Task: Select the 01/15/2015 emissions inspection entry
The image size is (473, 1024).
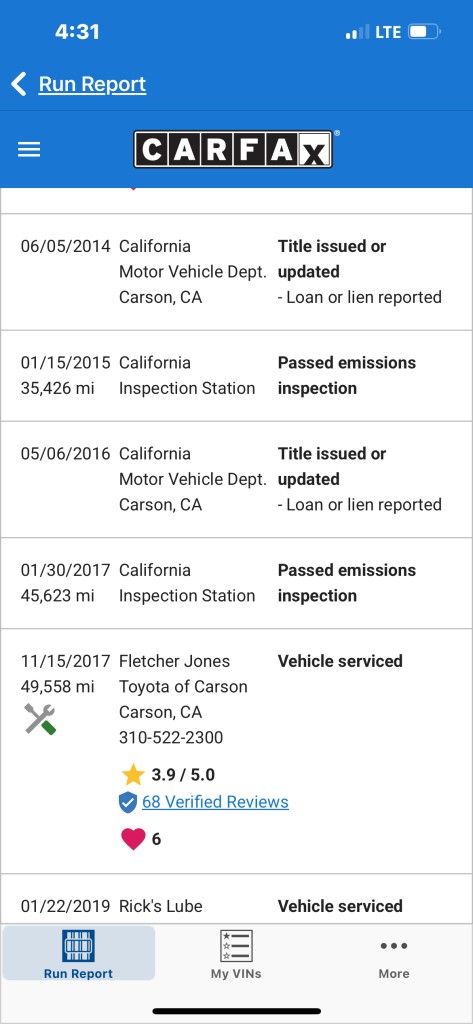Action: click(x=236, y=376)
